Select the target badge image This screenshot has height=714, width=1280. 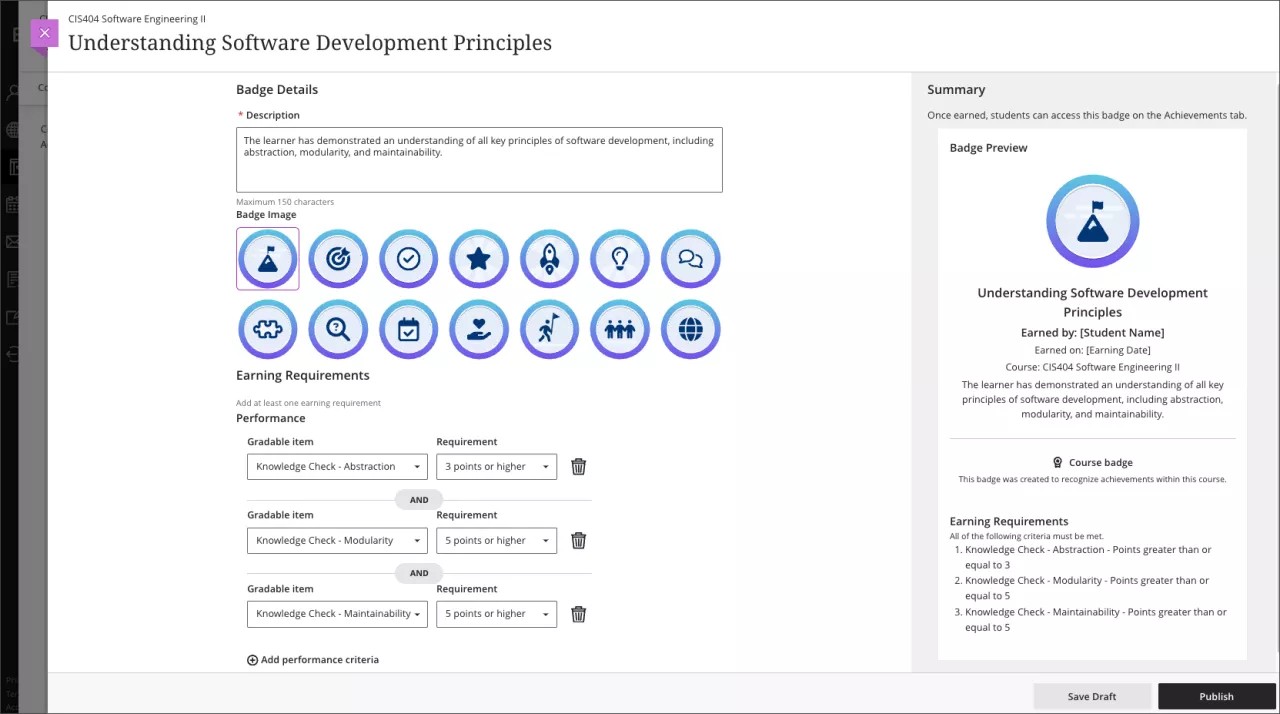point(338,258)
